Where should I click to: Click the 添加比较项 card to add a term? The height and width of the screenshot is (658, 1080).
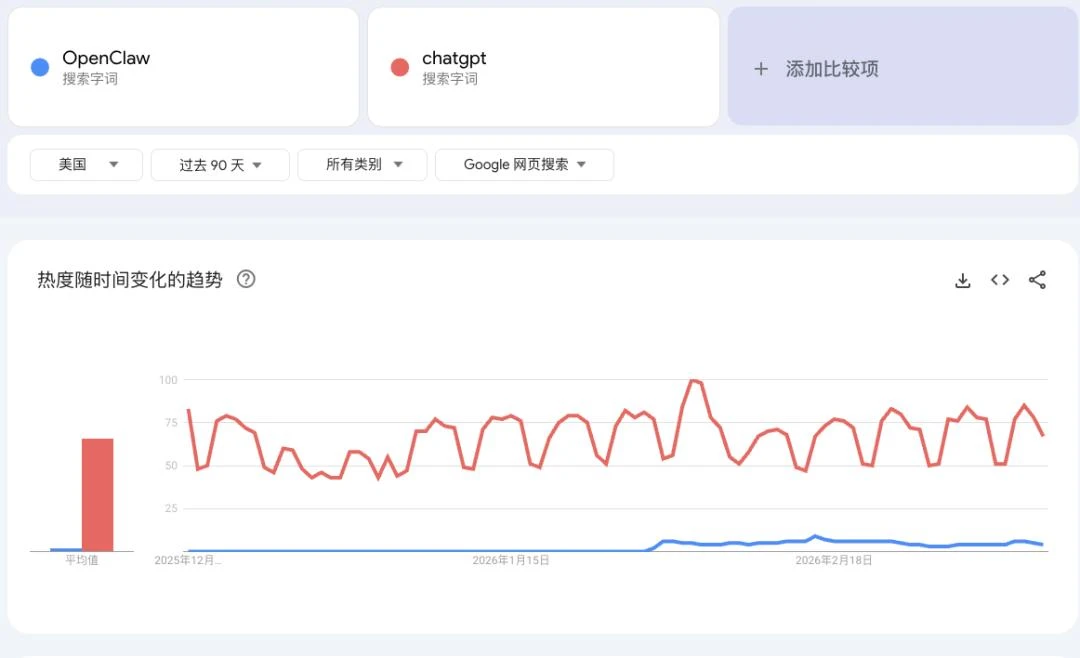(900, 66)
